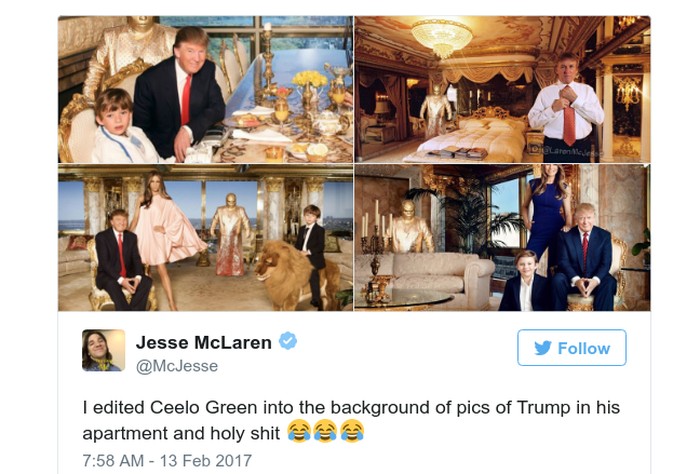Open the bottom-right family sofa photo

[x=502, y=237]
